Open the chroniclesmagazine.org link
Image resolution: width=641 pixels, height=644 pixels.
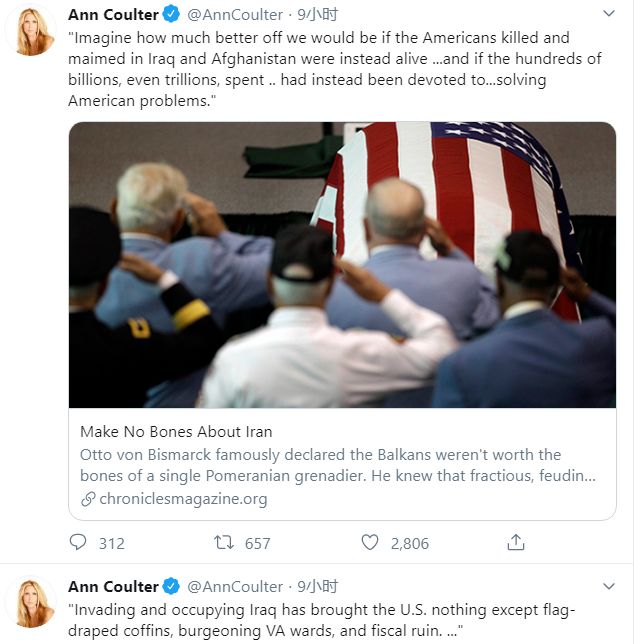(x=183, y=499)
